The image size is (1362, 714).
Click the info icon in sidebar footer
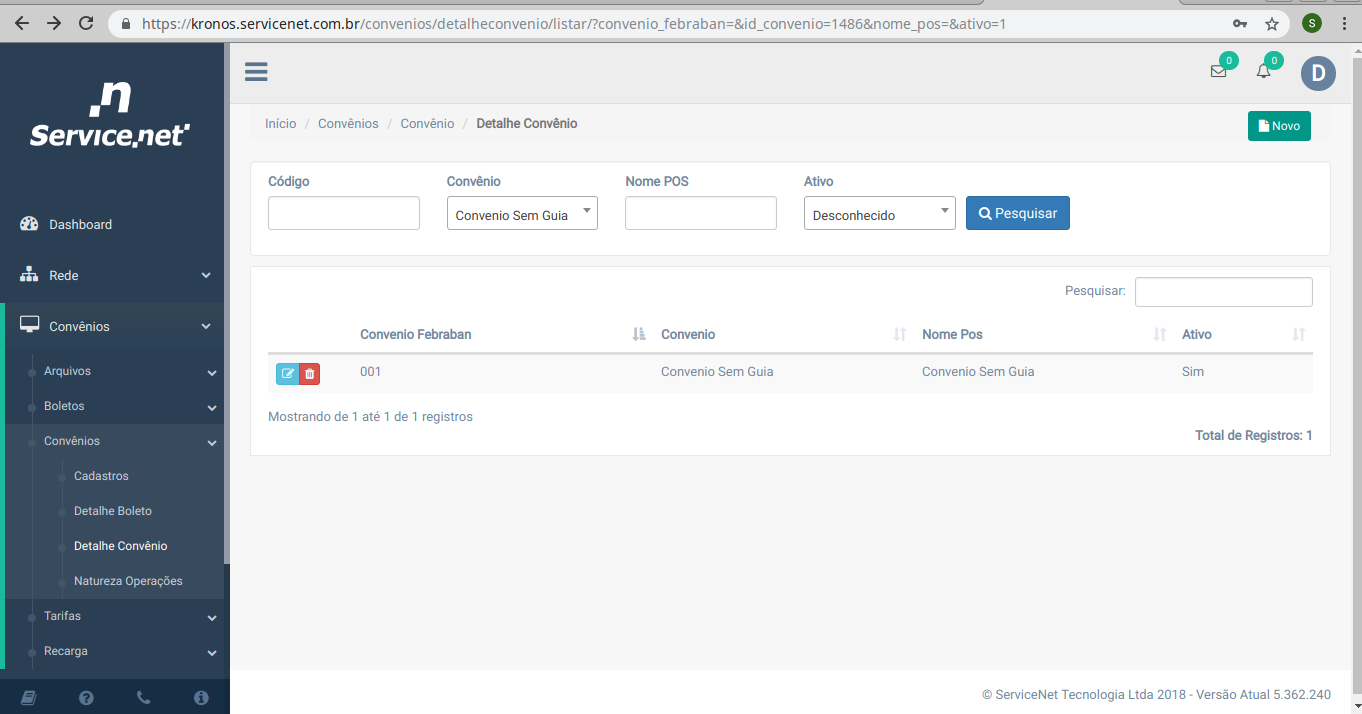(201, 698)
